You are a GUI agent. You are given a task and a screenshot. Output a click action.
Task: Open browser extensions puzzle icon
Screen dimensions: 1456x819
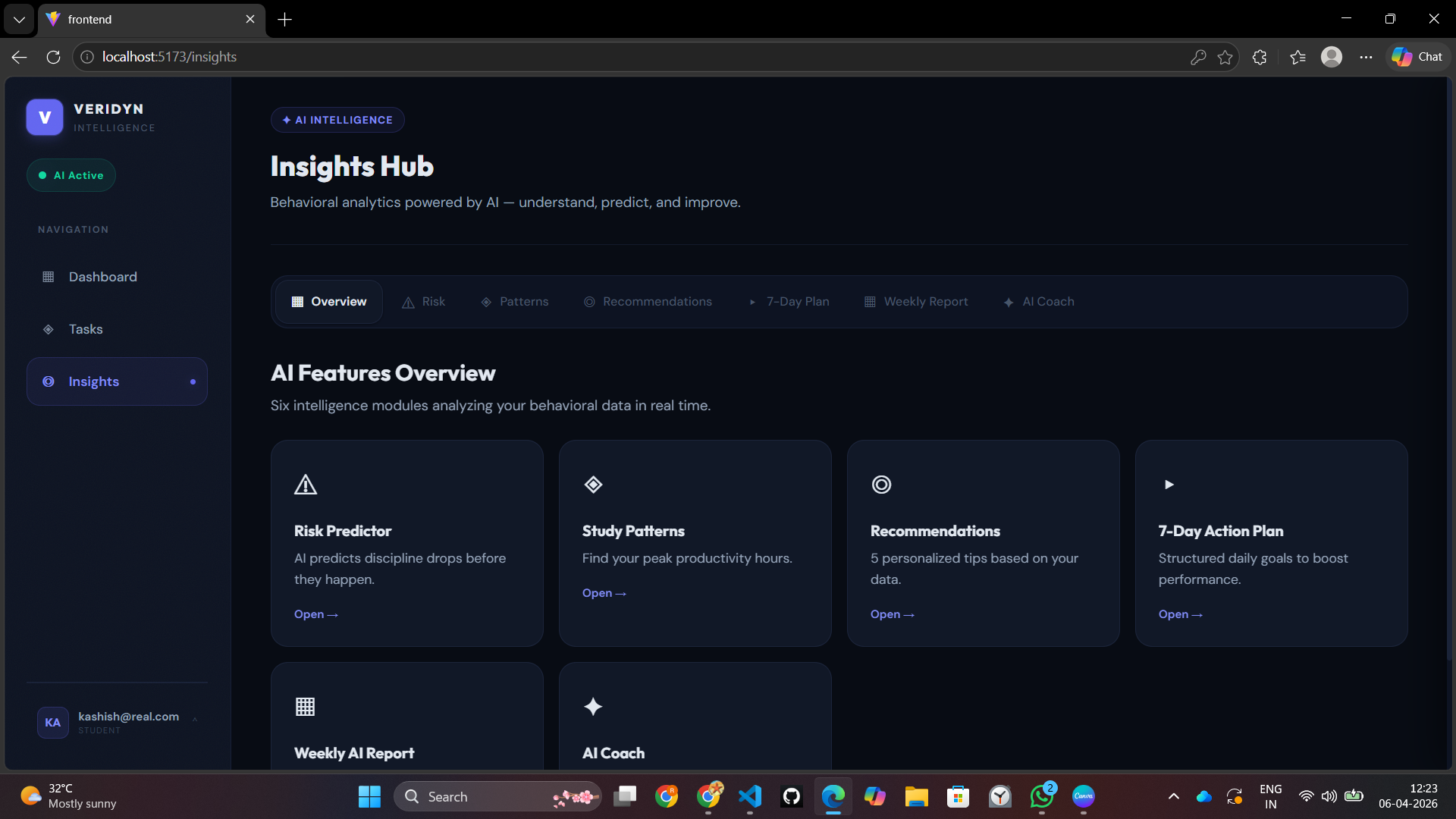1260,57
